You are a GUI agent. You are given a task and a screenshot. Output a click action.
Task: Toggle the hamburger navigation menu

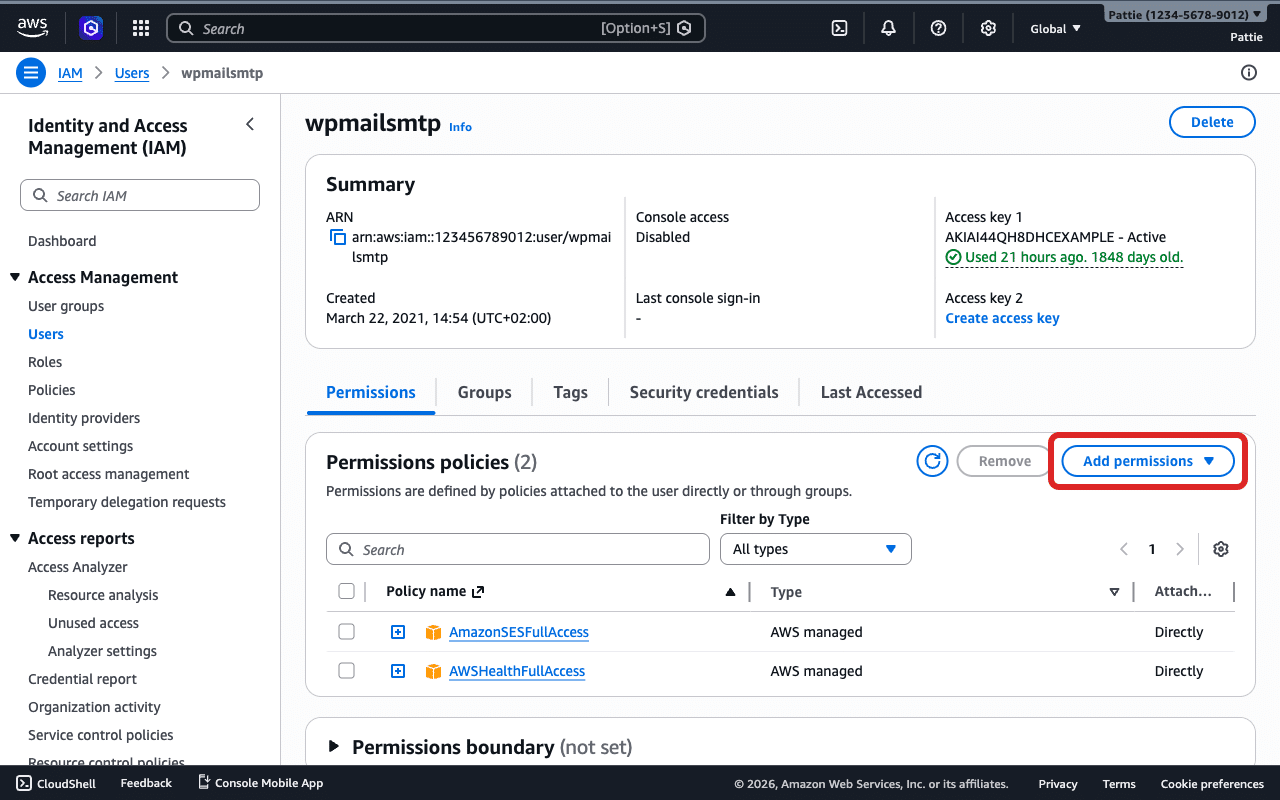tap(31, 73)
